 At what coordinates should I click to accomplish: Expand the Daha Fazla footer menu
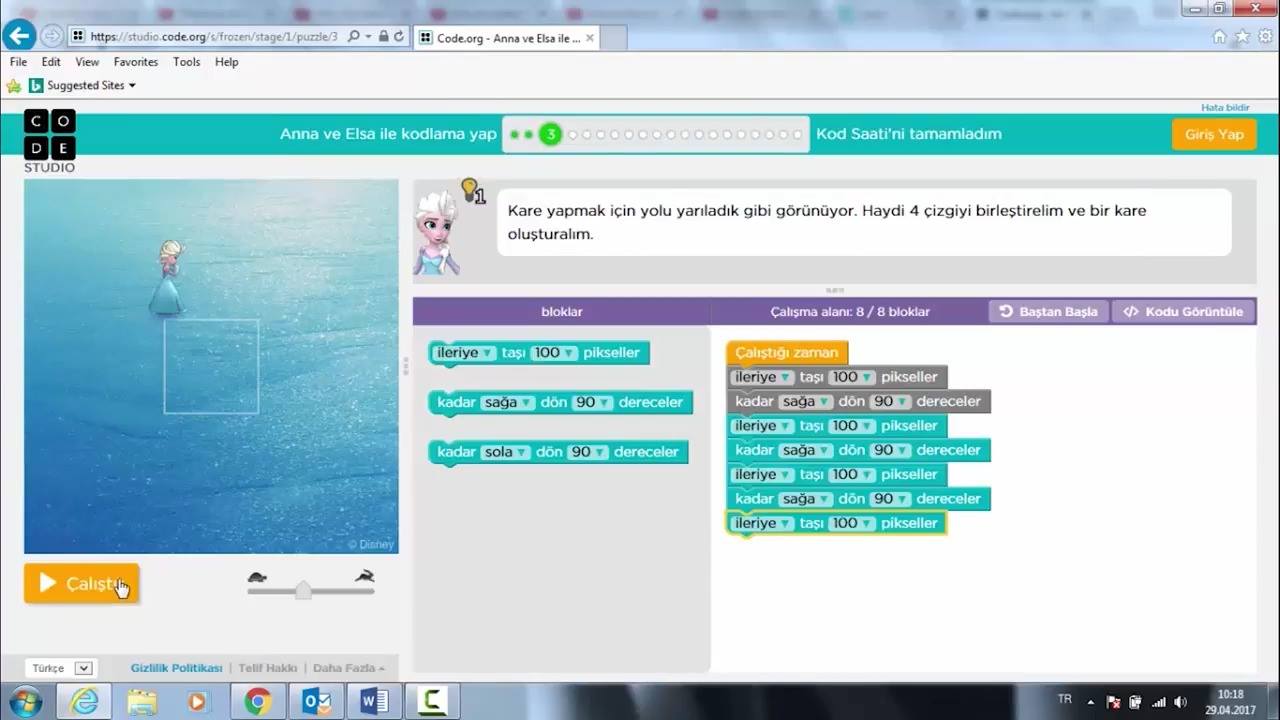349,668
